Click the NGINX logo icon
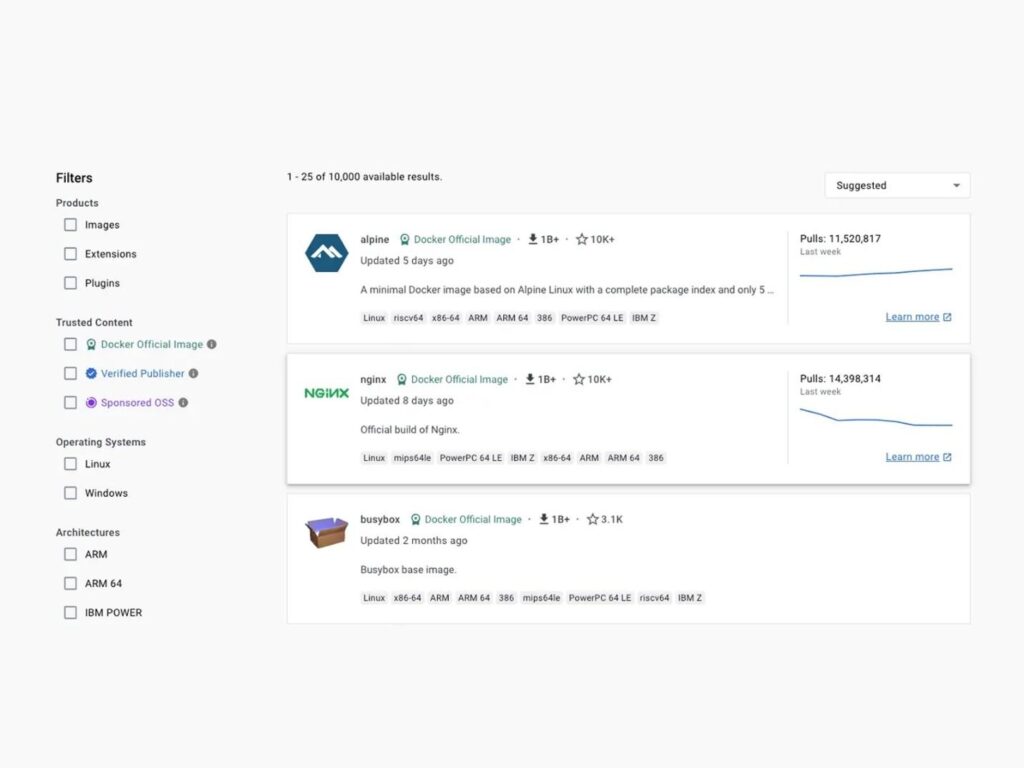 327,393
